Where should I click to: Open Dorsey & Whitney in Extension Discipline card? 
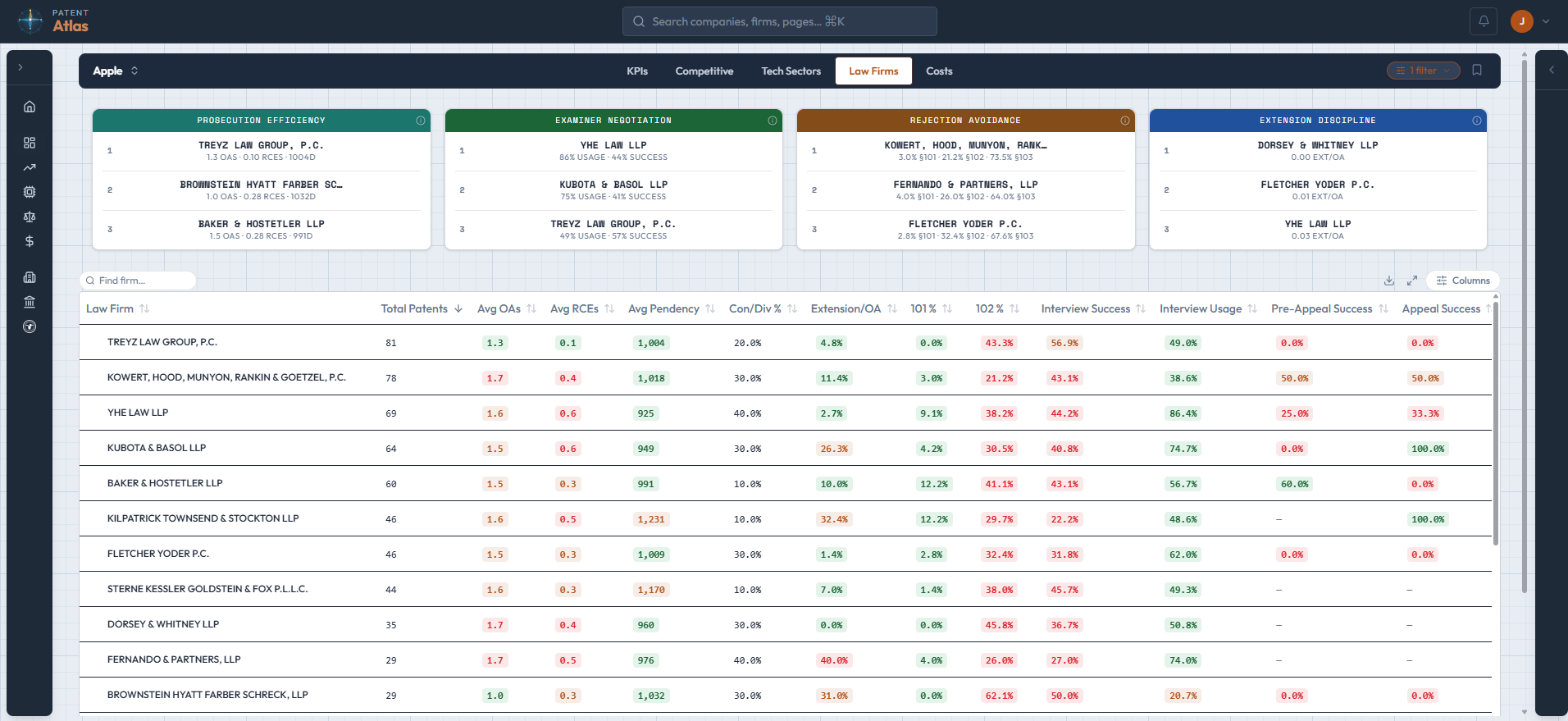pyautogui.click(x=1318, y=151)
